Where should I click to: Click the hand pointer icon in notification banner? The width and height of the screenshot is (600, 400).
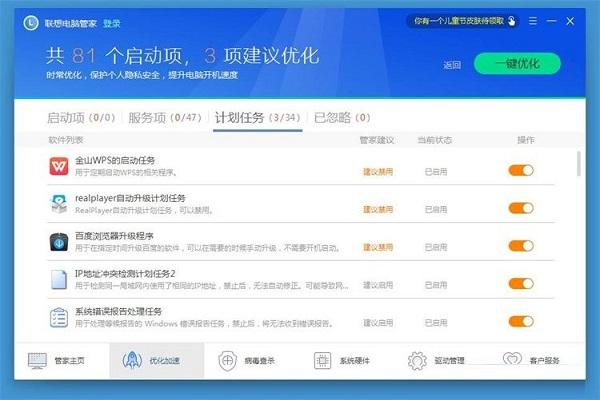tap(512, 21)
